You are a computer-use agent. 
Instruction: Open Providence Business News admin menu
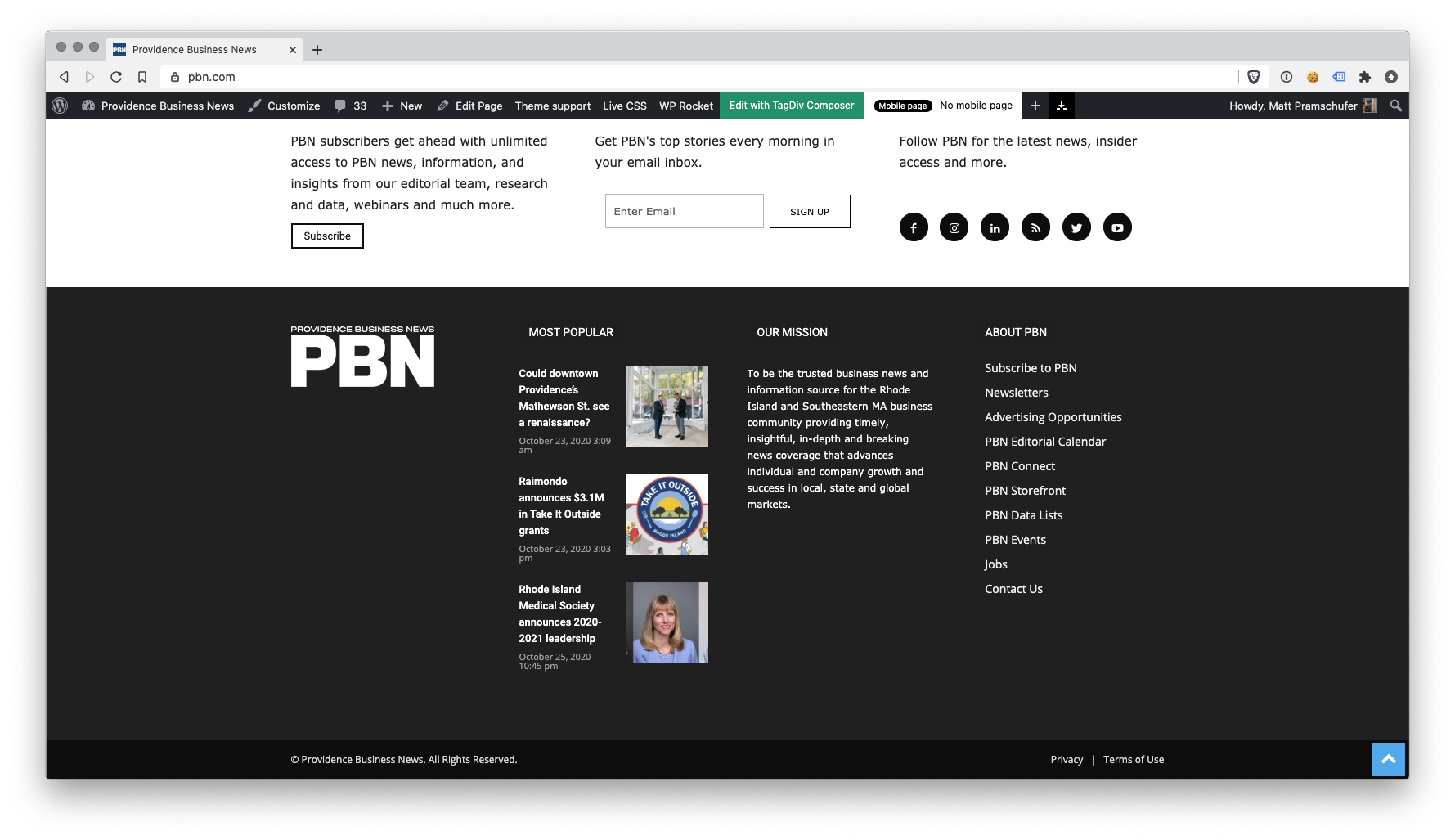[x=158, y=106]
